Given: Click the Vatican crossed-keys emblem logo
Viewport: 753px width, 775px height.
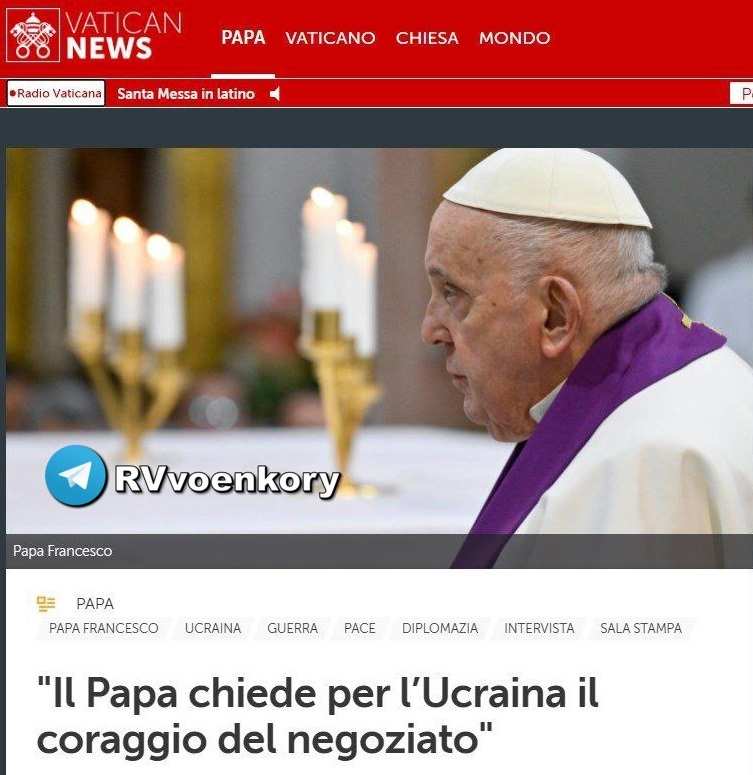Looking at the screenshot, I should (x=33, y=35).
